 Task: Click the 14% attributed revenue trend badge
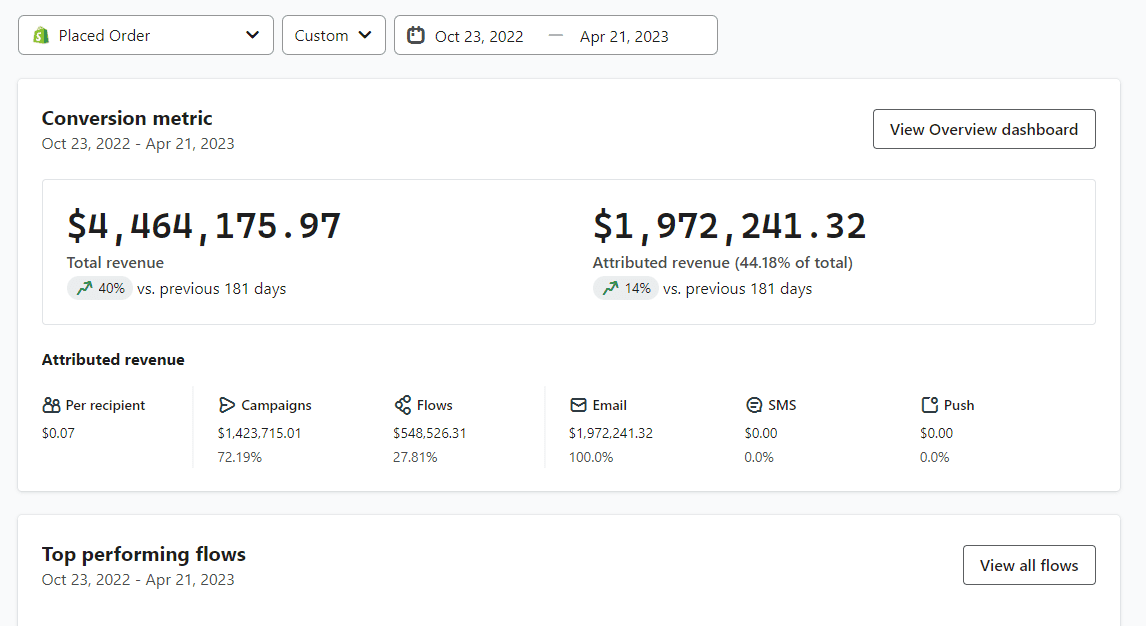(x=626, y=289)
